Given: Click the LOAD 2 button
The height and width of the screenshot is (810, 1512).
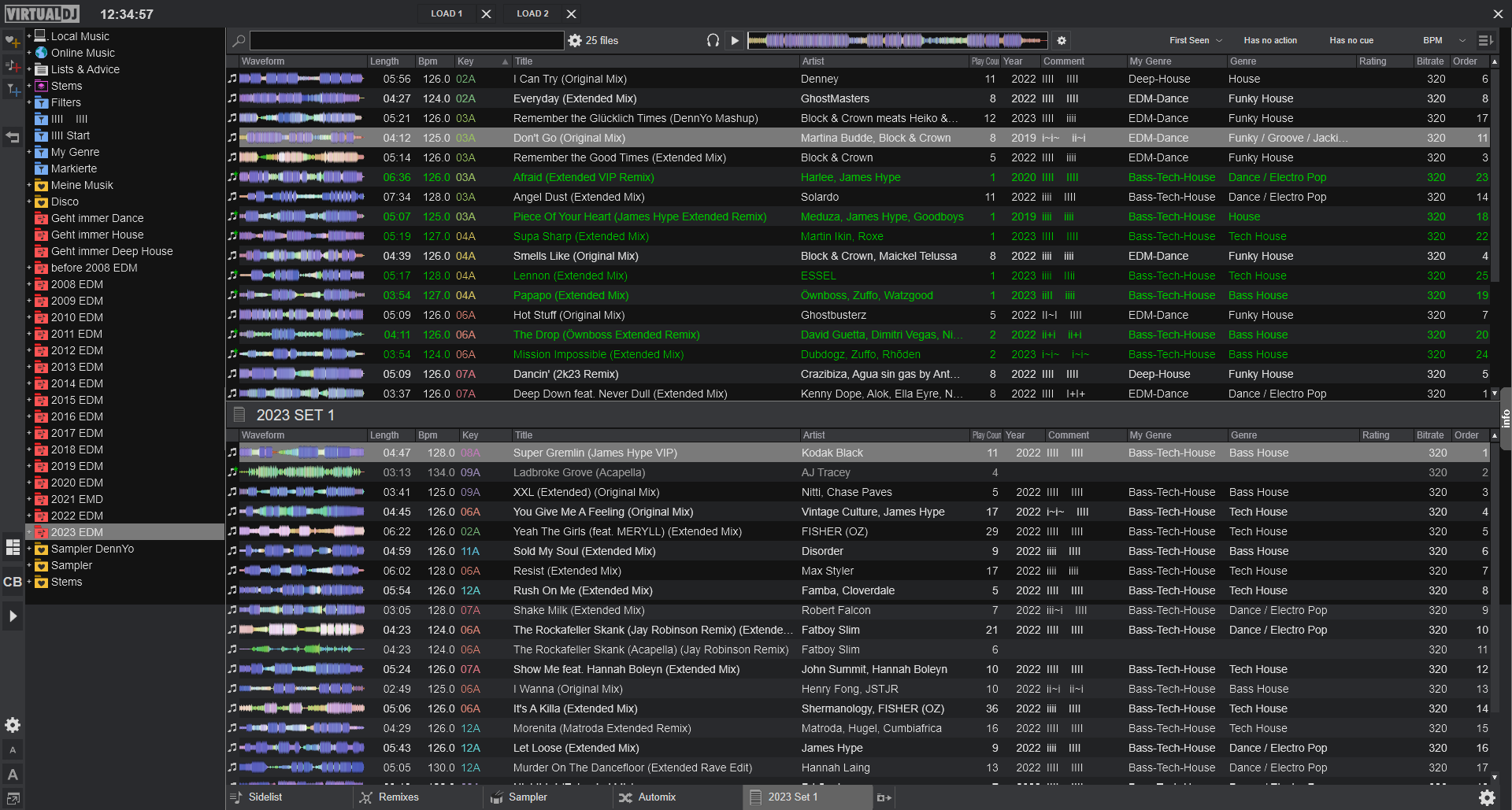Looking at the screenshot, I should click(533, 13).
